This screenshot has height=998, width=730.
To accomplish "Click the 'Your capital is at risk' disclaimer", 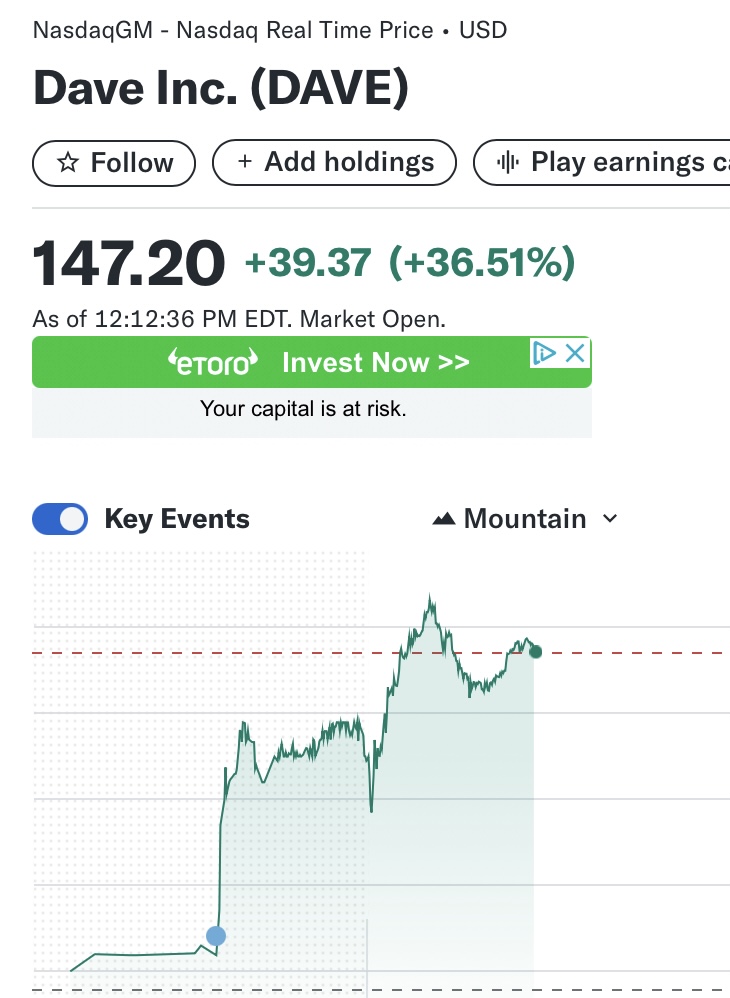I will point(303,408).
